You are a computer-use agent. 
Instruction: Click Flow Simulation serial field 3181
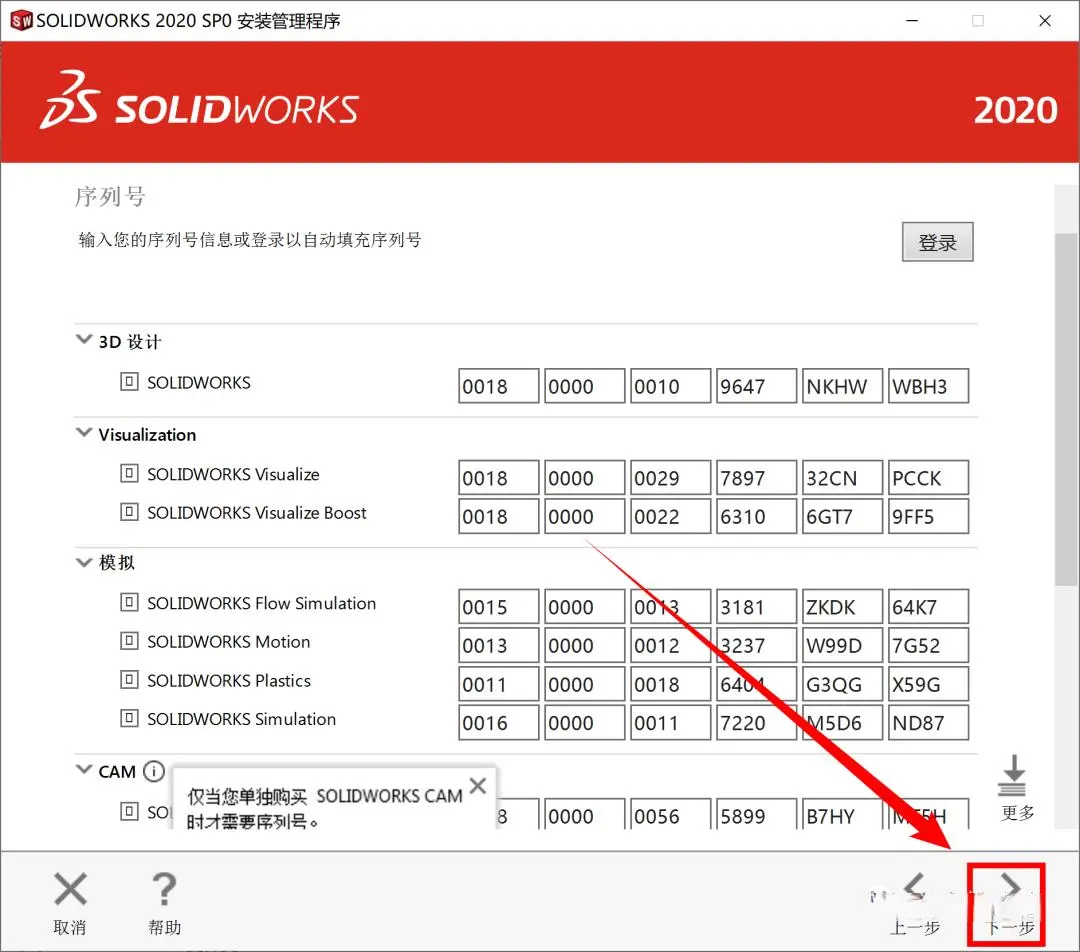pos(756,606)
